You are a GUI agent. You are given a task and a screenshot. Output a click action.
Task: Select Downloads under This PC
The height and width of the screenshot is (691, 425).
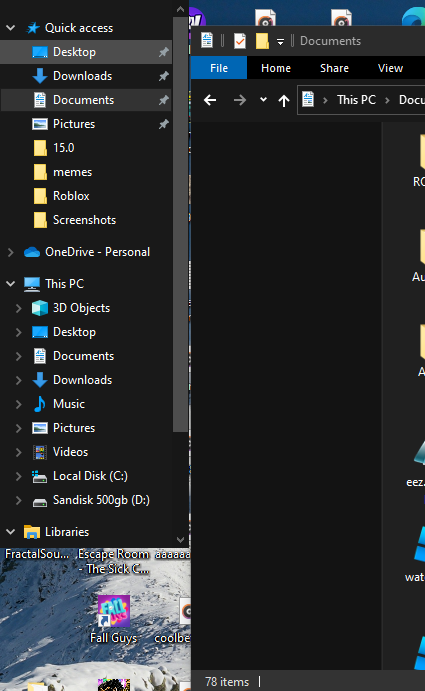(x=82, y=380)
